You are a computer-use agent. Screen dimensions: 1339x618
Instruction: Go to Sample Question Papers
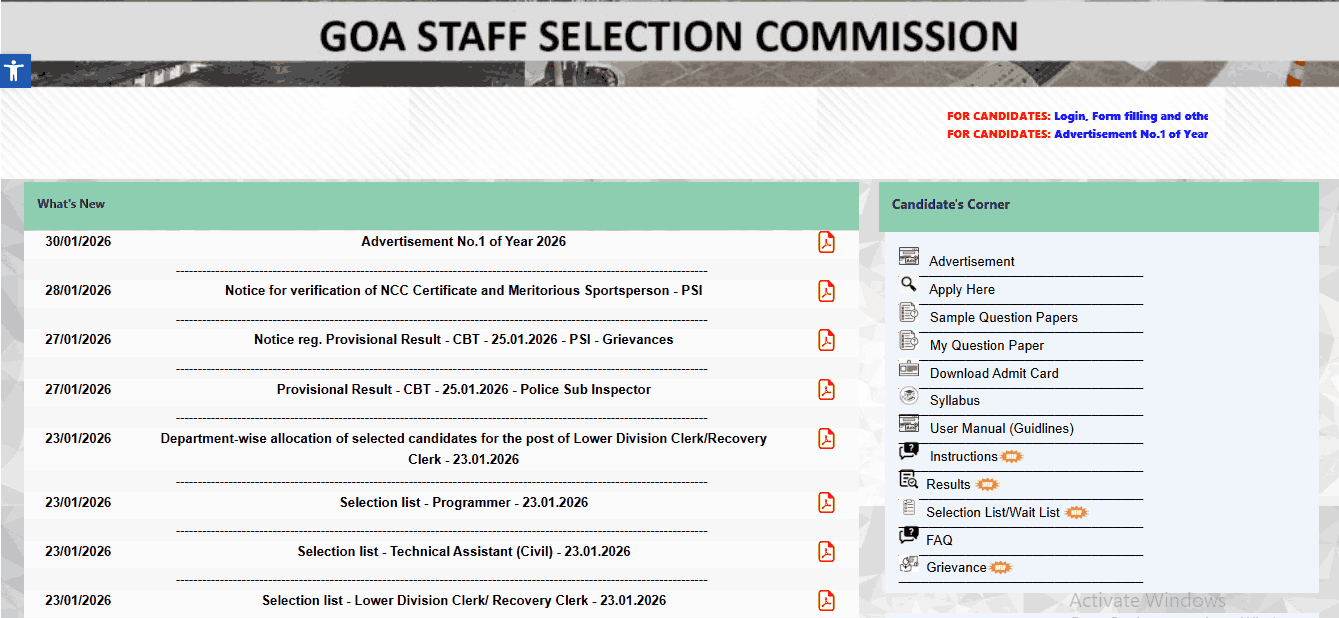(x=1003, y=318)
